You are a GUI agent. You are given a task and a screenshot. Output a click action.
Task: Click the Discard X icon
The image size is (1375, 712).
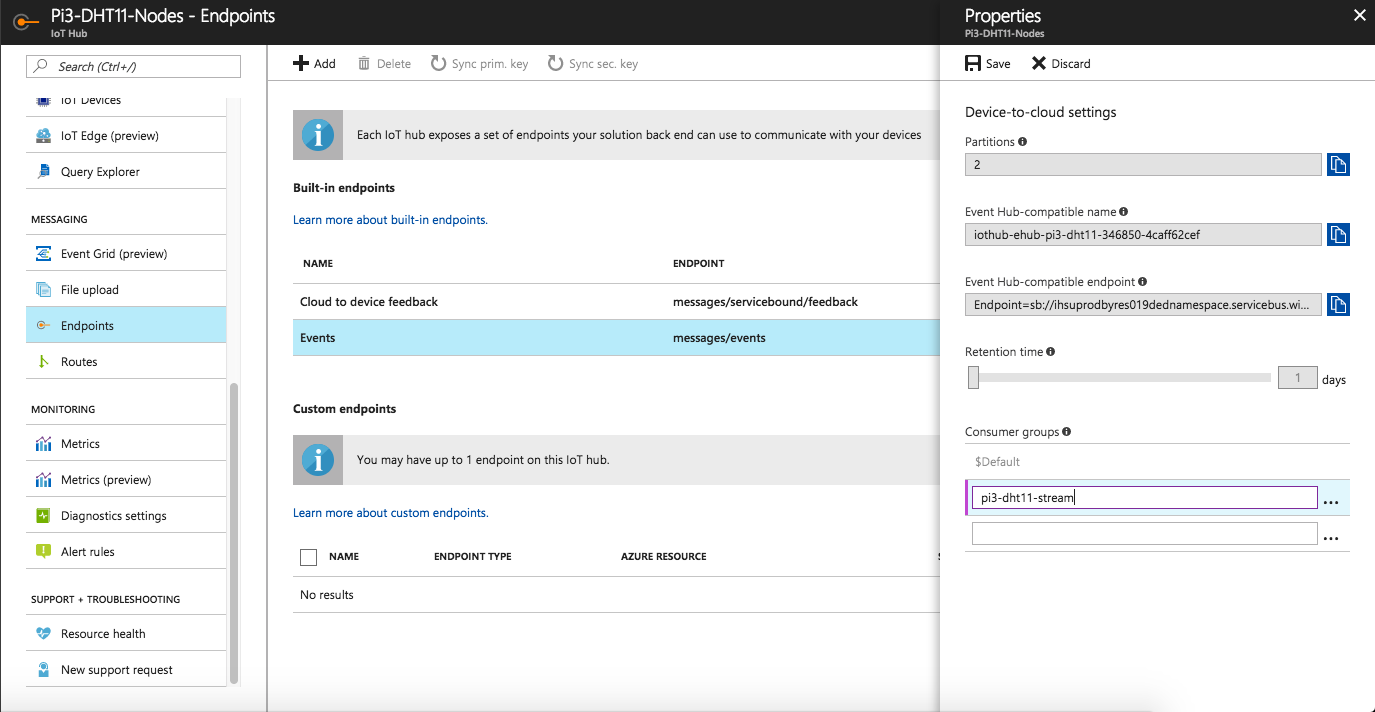pos(1039,63)
